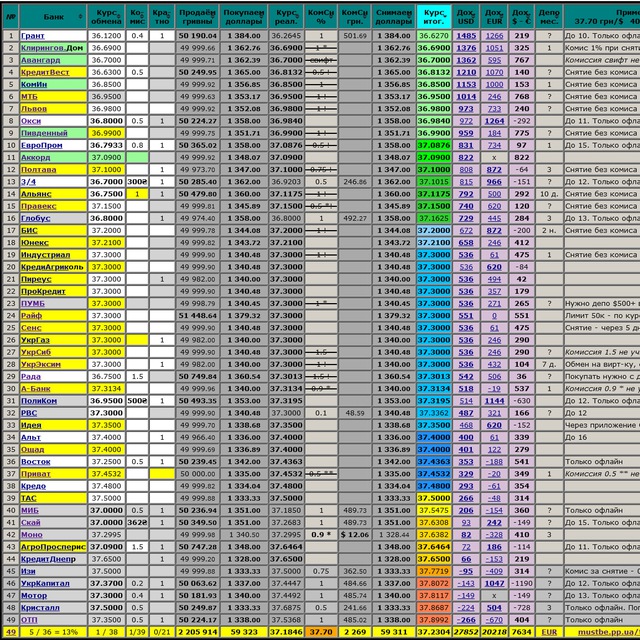This screenshot has height=640, width=640.
Task: Open Грант's 1485 USD income link
Action: [466, 36]
